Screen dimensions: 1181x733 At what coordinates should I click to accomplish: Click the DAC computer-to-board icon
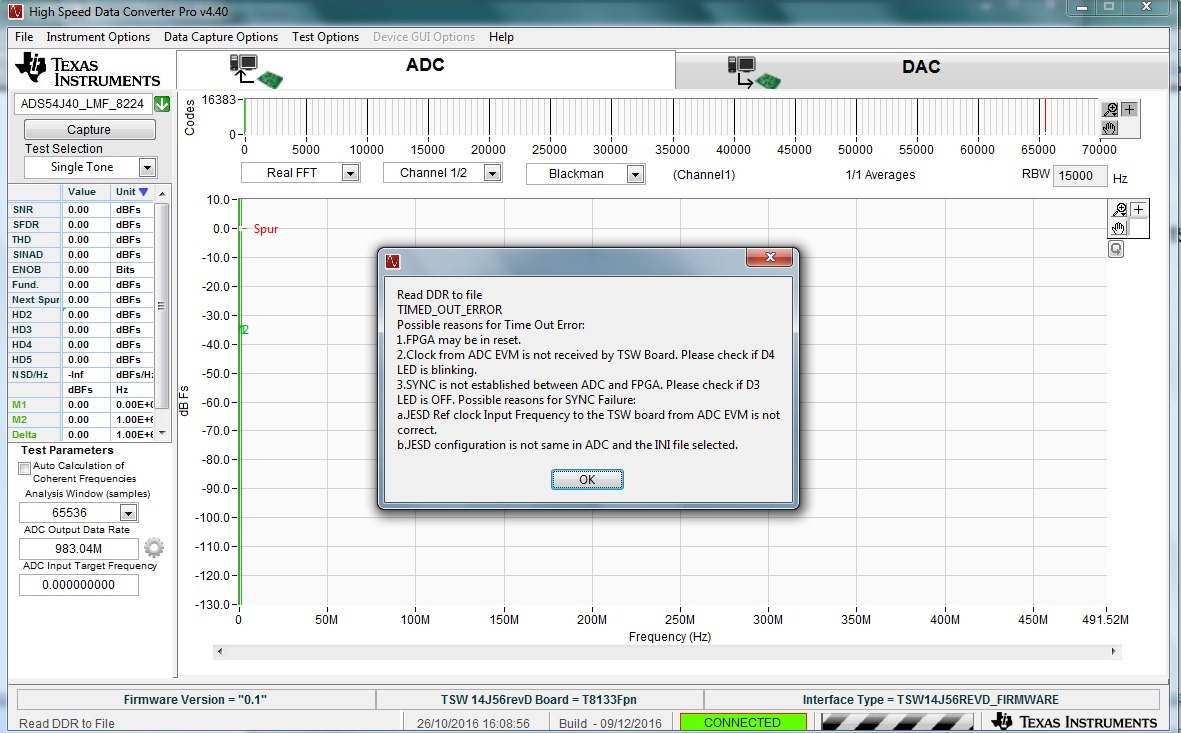coord(754,72)
